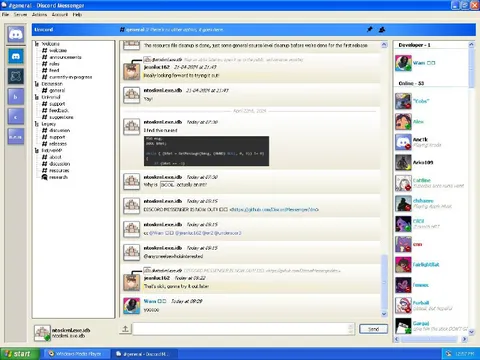
Task: Click the Send button
Action: click(x=373, y=329)
